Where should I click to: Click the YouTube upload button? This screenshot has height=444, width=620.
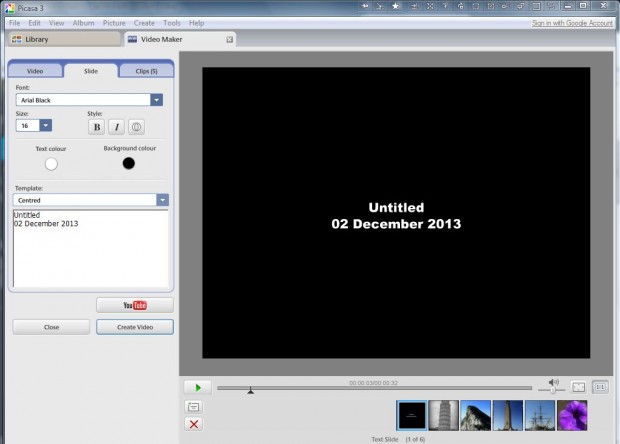click(134, 305)
